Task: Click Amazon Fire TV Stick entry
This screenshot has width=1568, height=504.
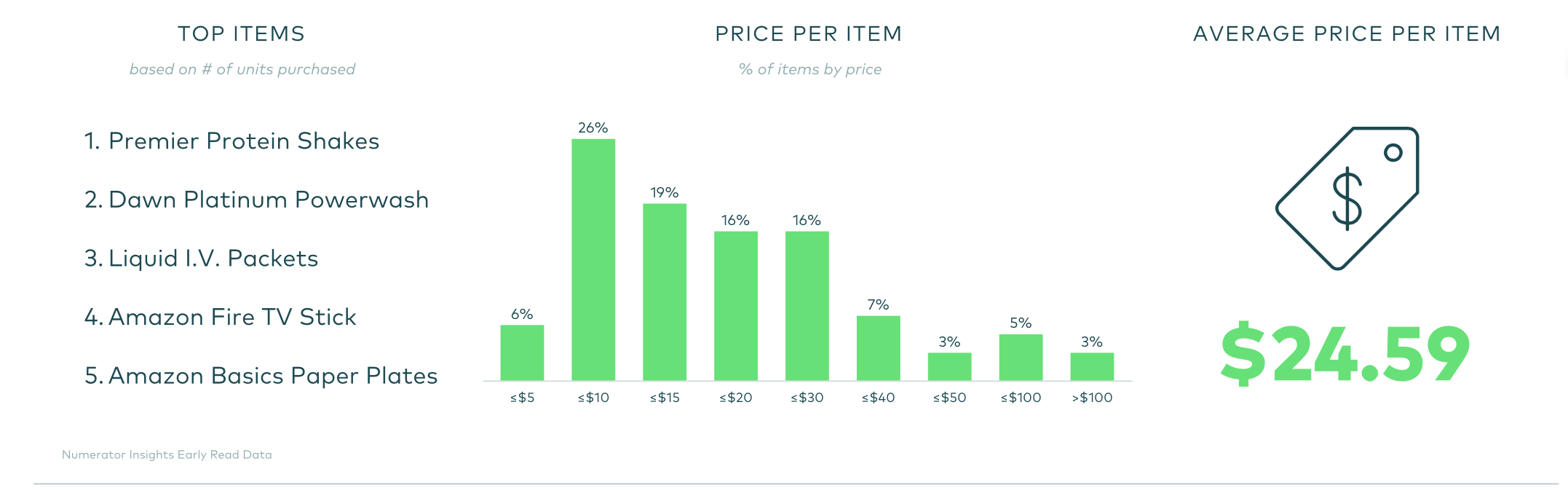Action: tap(220, 317)
